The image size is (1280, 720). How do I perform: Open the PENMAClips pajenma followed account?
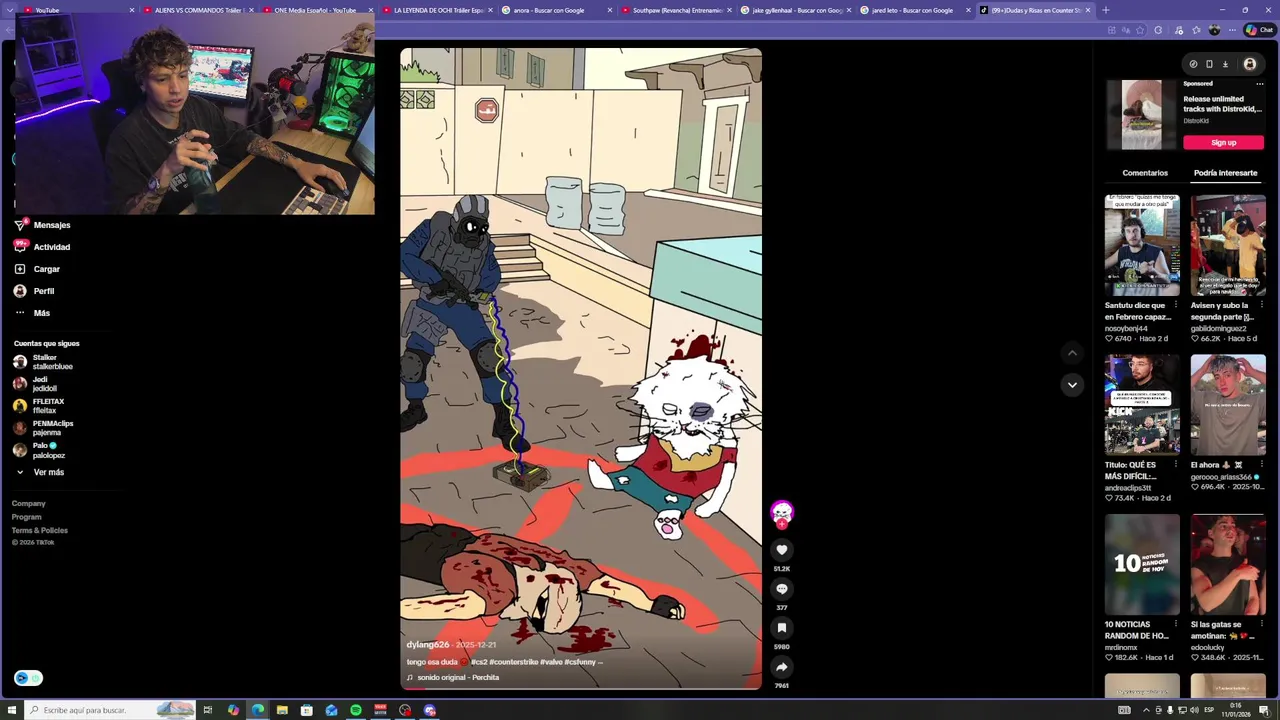coord(42,428)
